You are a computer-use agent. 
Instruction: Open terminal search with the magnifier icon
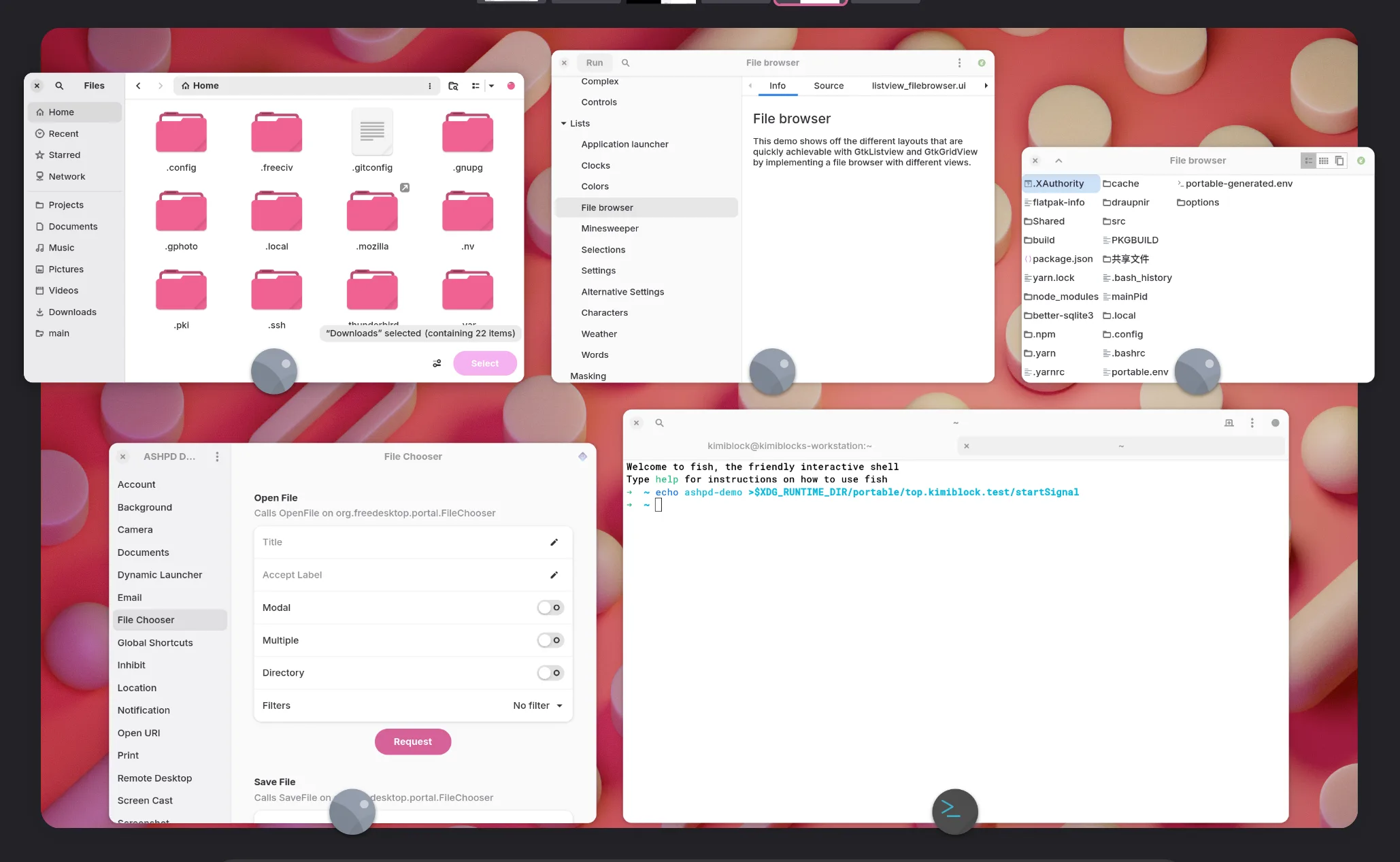tap(659, 422)
